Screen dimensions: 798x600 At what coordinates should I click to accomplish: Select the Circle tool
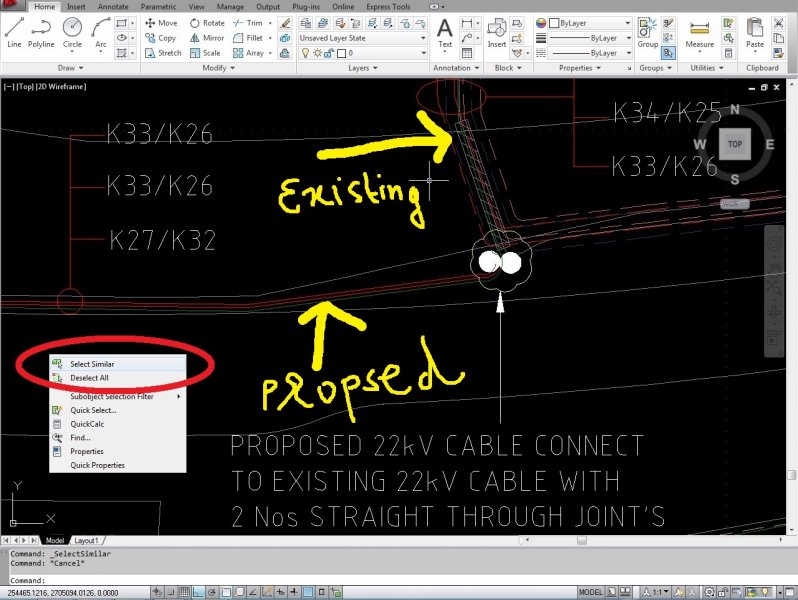click(x=72, y=33)
